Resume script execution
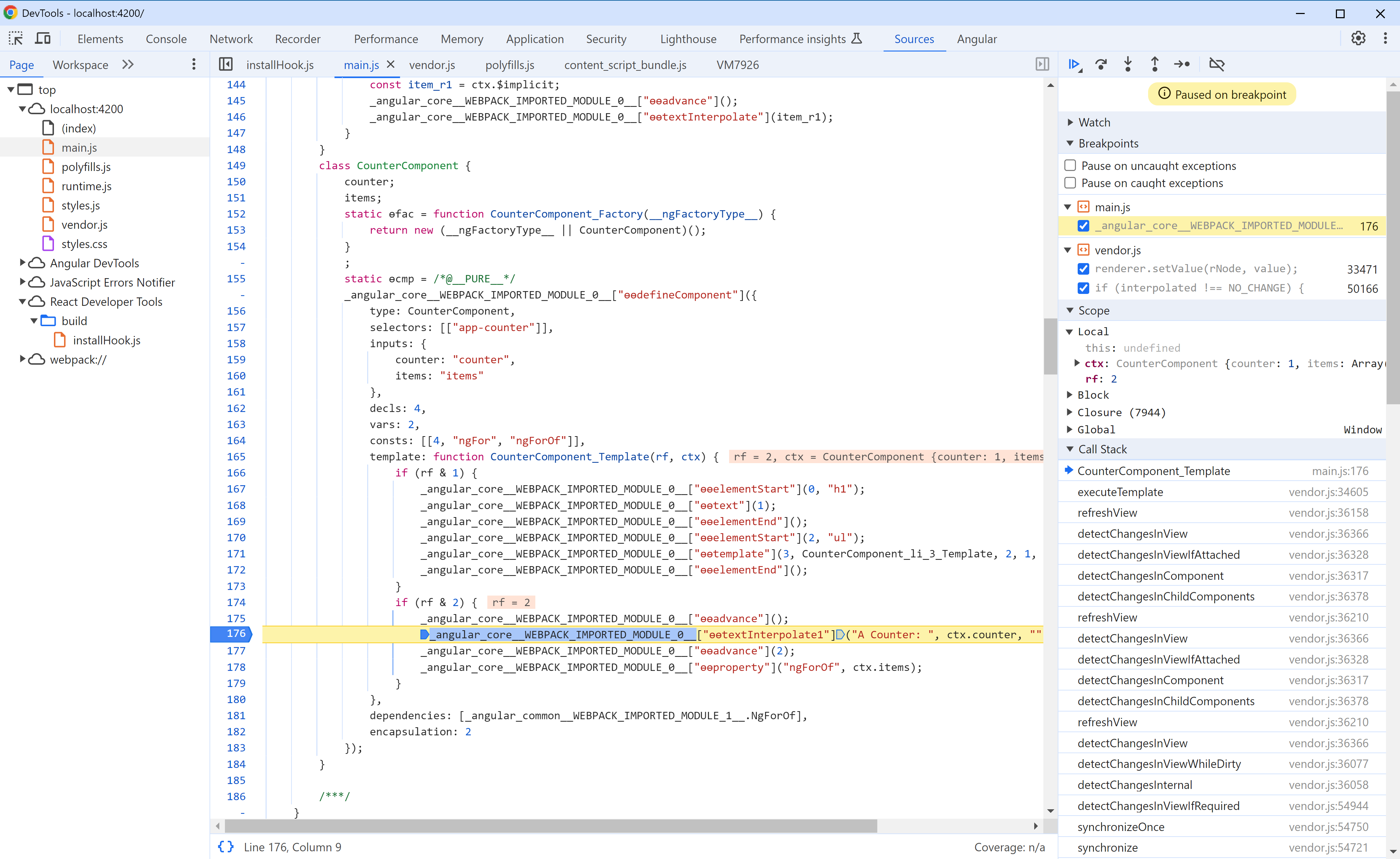Screen dimensions: 1400x859 pos(1075,64)
